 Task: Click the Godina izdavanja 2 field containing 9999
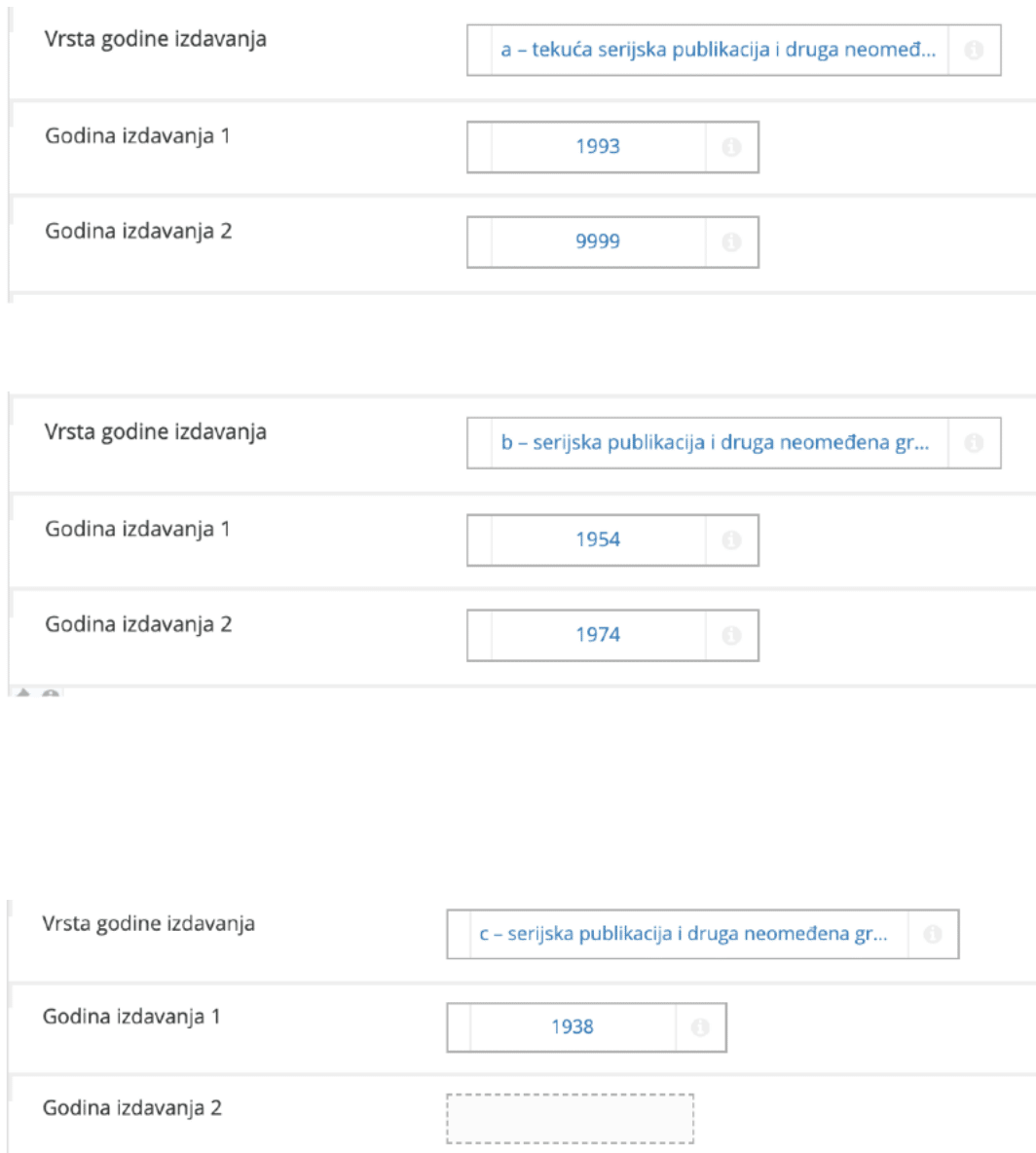pyautogui.click(x=598, y=242)
